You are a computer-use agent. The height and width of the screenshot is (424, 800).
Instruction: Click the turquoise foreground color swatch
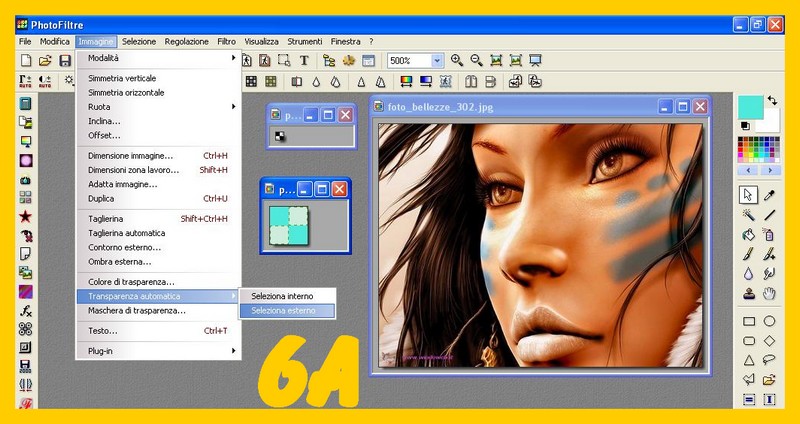(751, 106)
